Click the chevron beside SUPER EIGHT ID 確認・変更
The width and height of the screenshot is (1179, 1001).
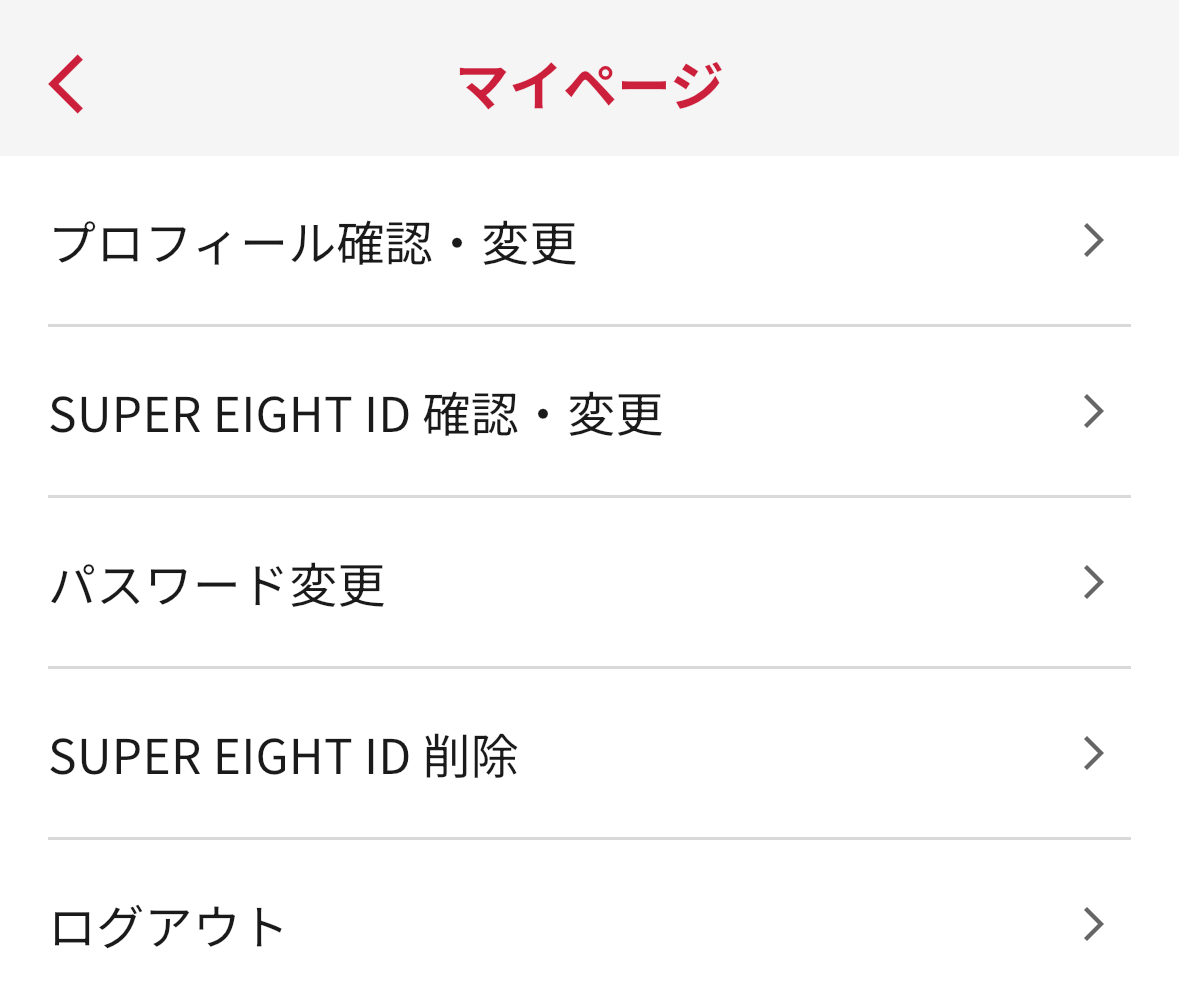click(x=1093, y=412)
